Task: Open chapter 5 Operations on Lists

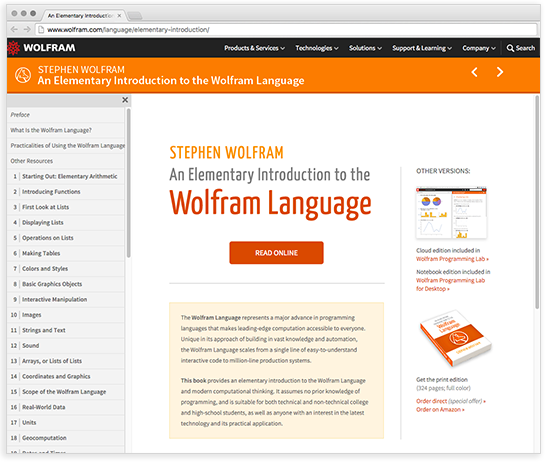Action: click(66, 238)
